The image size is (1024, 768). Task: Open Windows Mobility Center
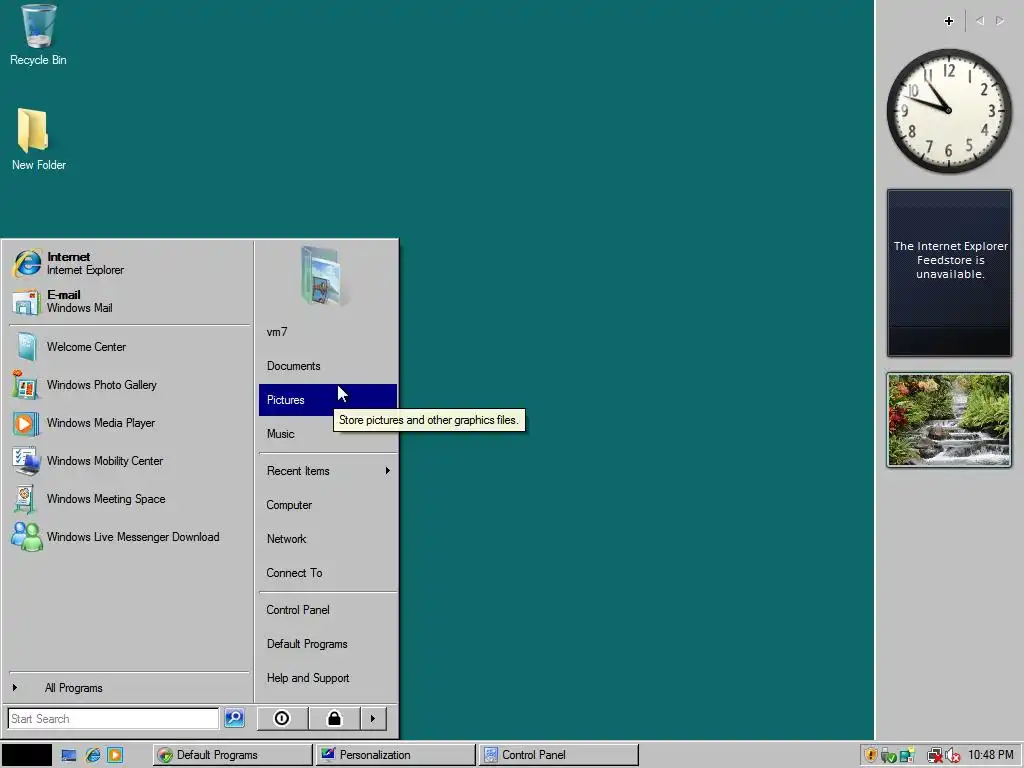(x=128, y=460)
